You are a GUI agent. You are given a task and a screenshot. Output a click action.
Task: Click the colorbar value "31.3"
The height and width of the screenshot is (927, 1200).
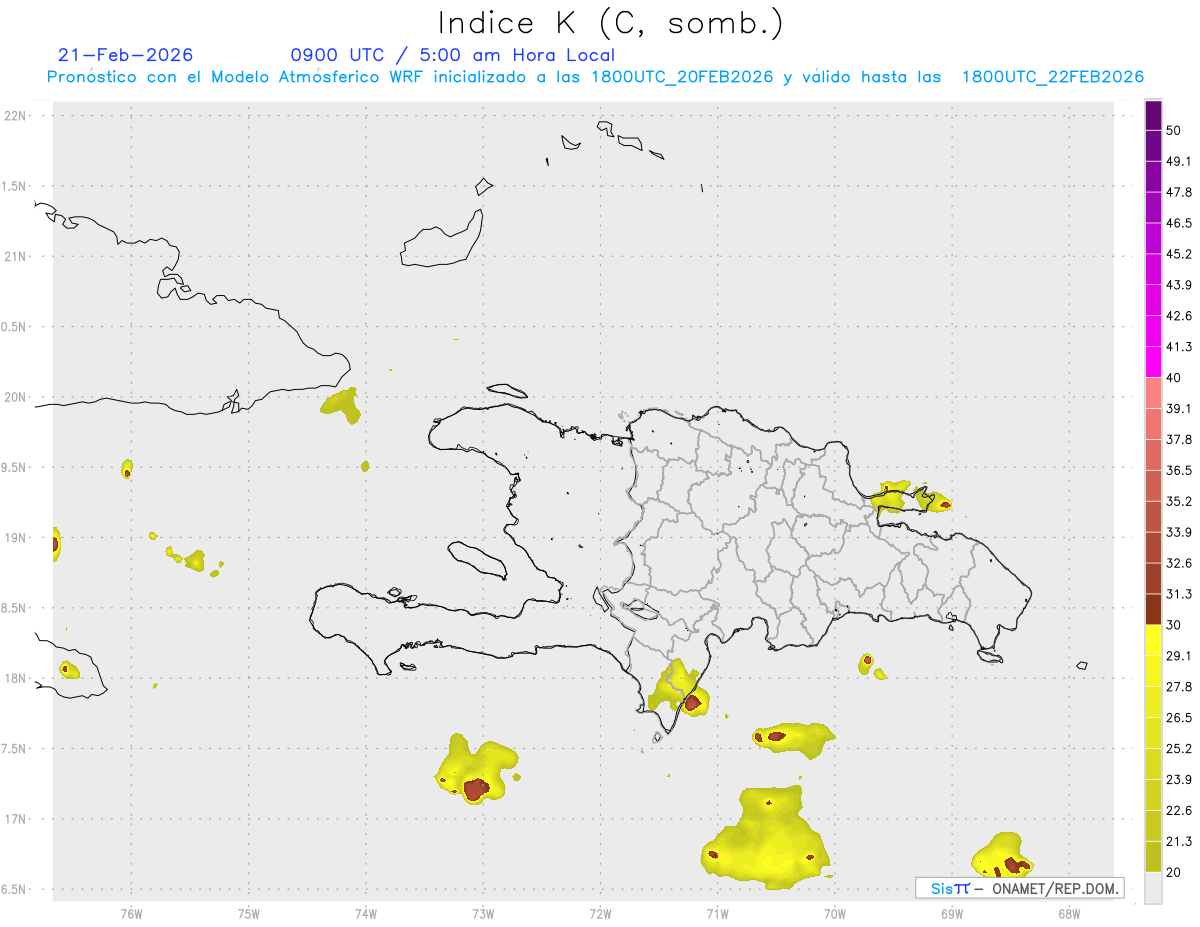(x=1179, y=594)
